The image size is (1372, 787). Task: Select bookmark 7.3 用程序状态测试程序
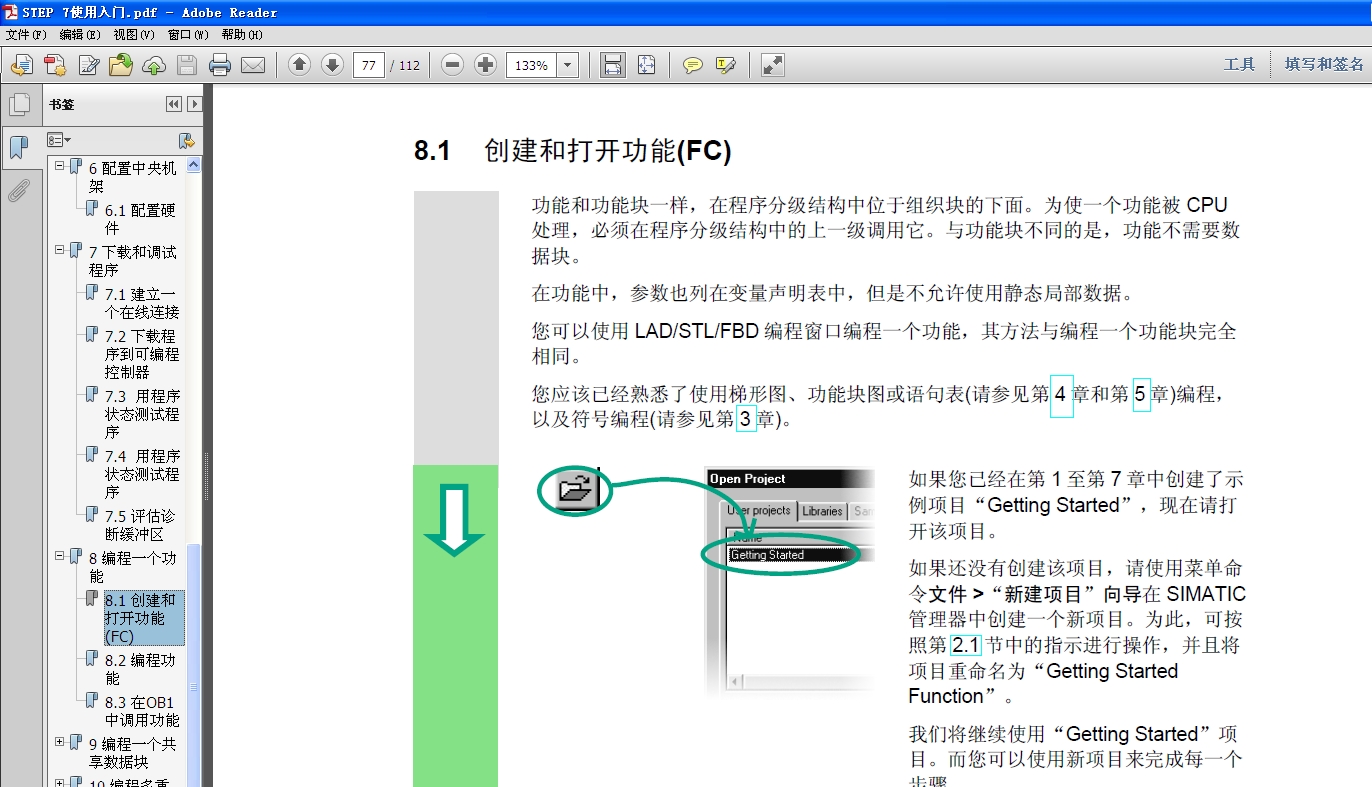tap(142, 414)
